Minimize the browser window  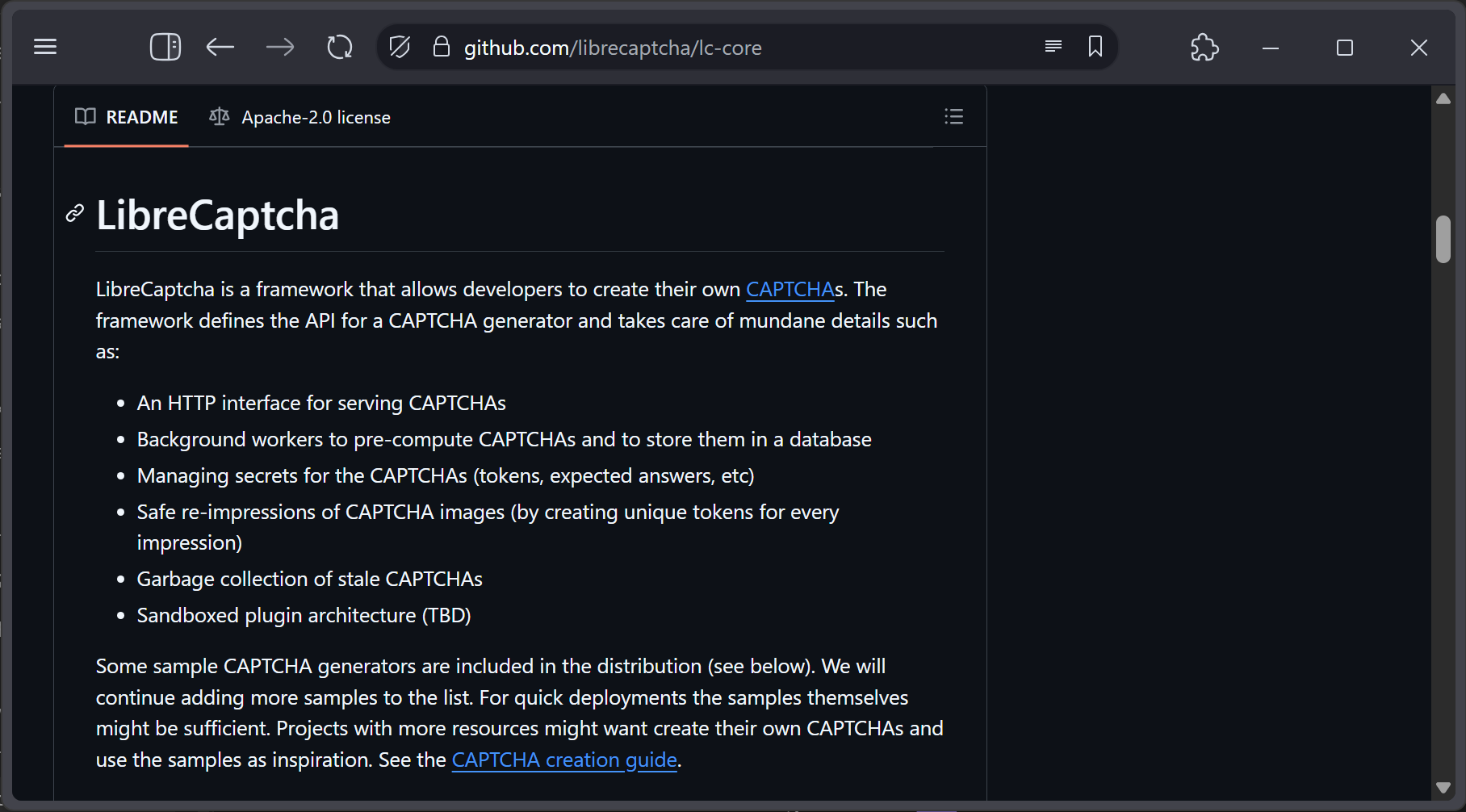tap(1271, 48)
